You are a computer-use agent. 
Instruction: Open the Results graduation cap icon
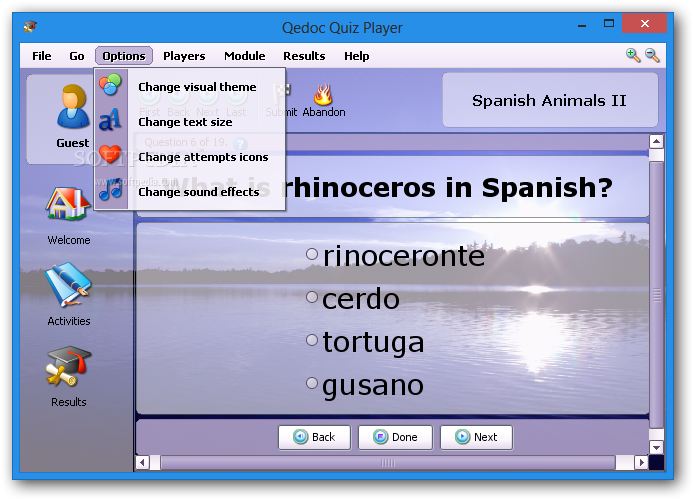pos(69,367)
